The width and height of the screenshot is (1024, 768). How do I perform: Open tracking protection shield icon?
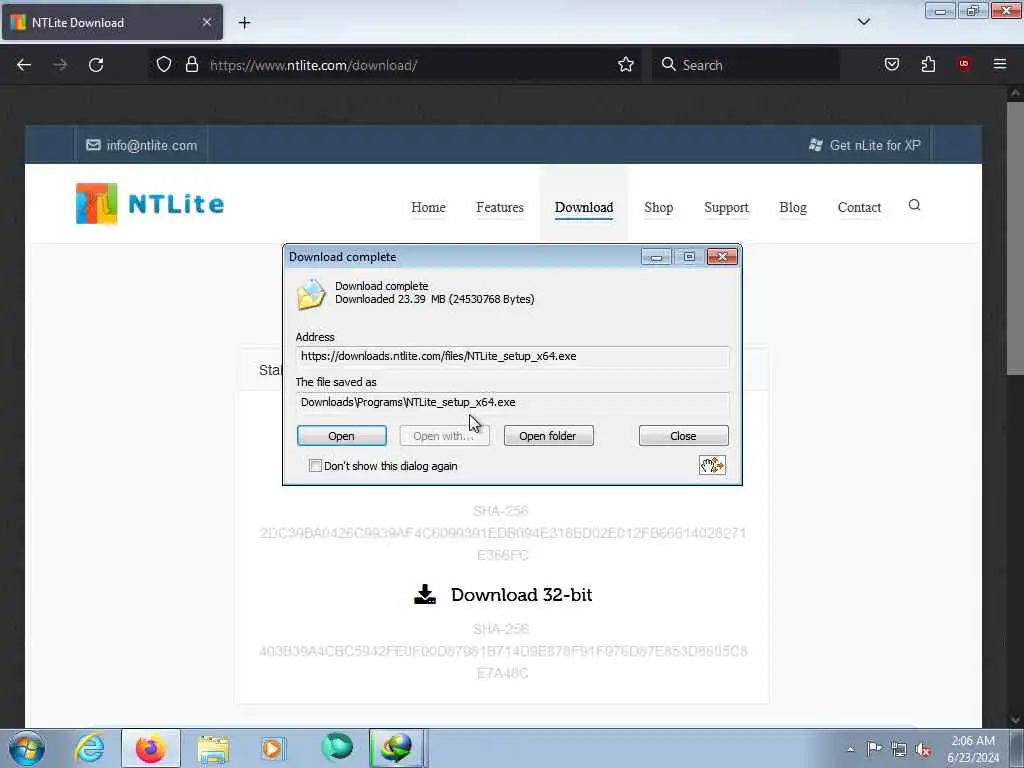point(164,64)
